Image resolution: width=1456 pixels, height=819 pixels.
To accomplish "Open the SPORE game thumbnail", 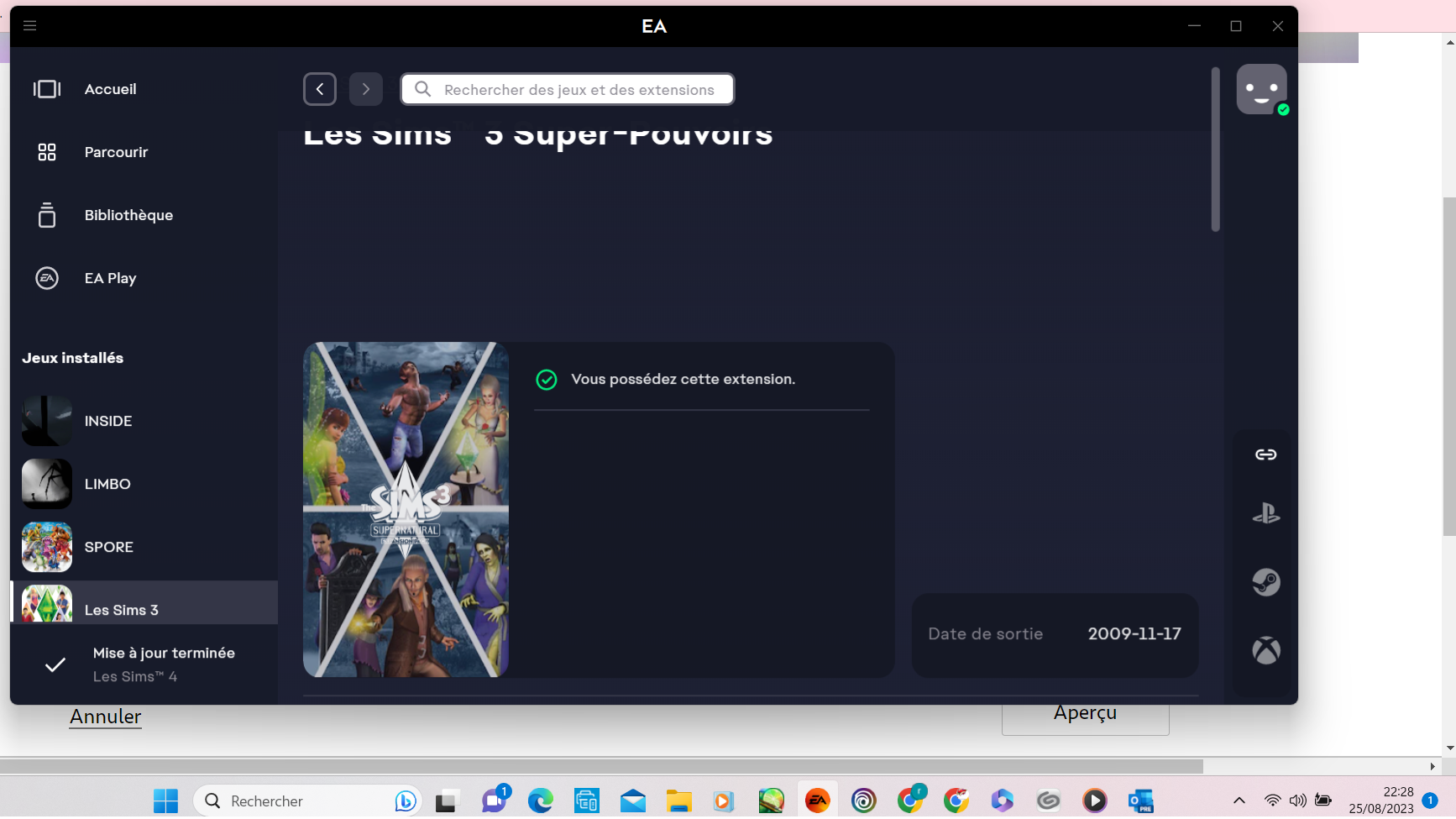I will click(47, 547).
